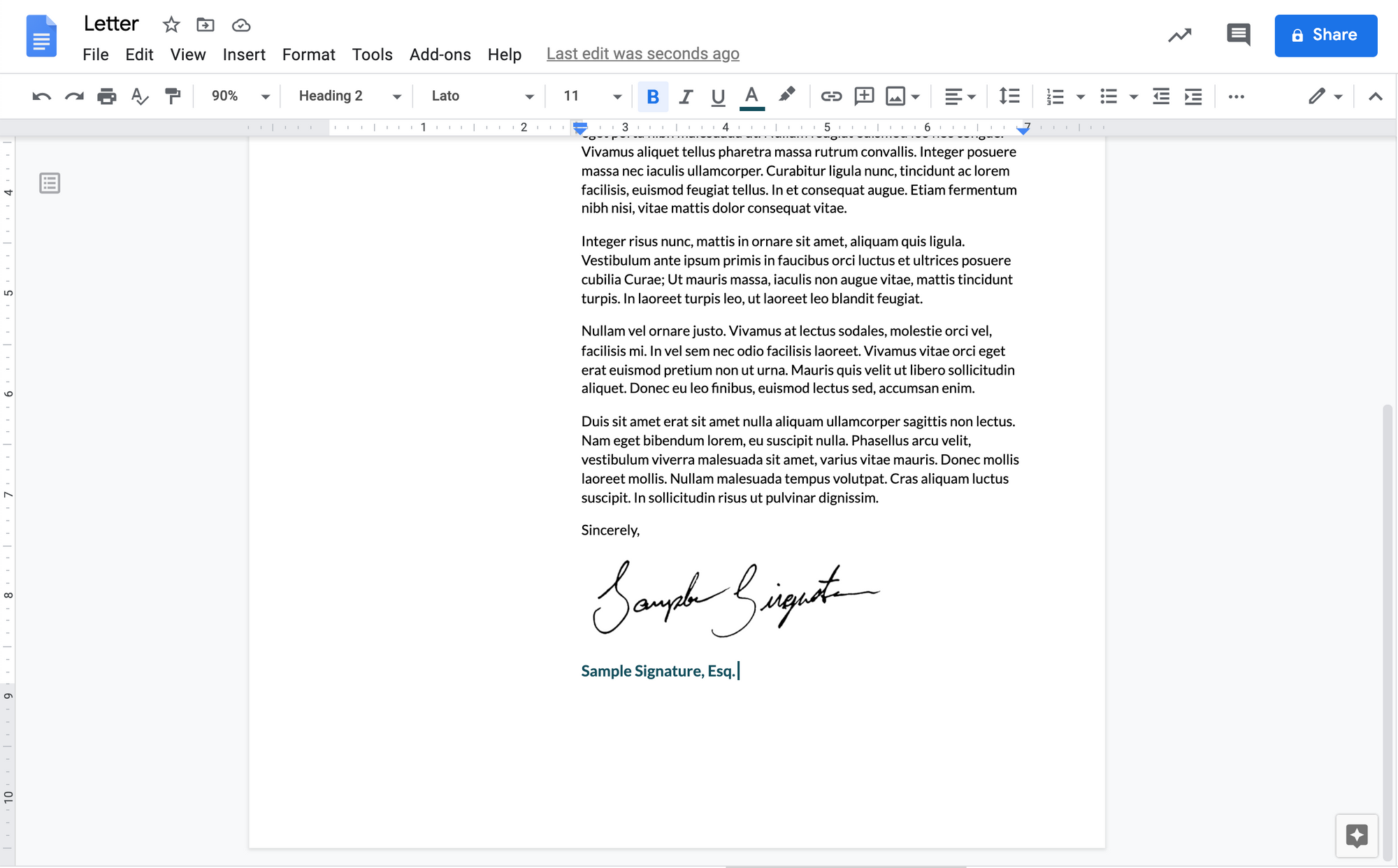This screenshot has height=868, width=1398.
Task: Click the text highlight color tool
Action: (x=786, y=95)
